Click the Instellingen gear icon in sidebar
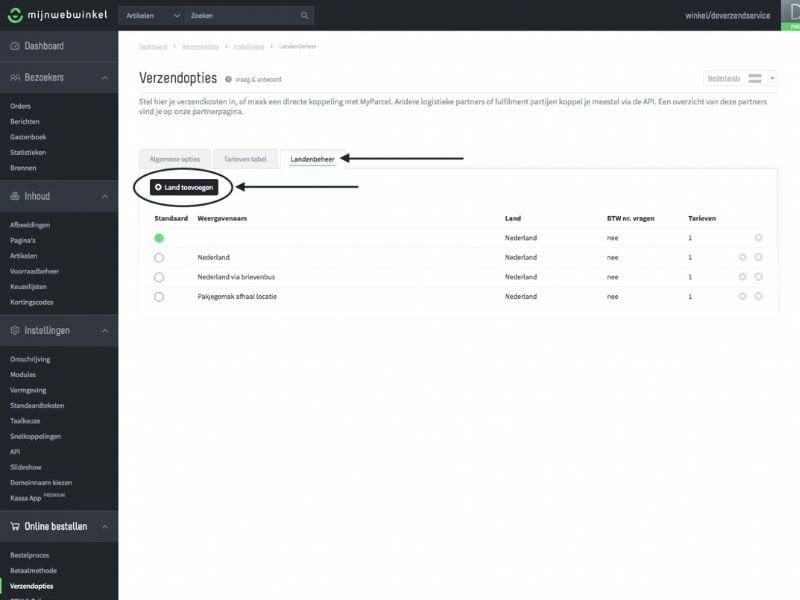The image size is (800, 600). [16, 331]
